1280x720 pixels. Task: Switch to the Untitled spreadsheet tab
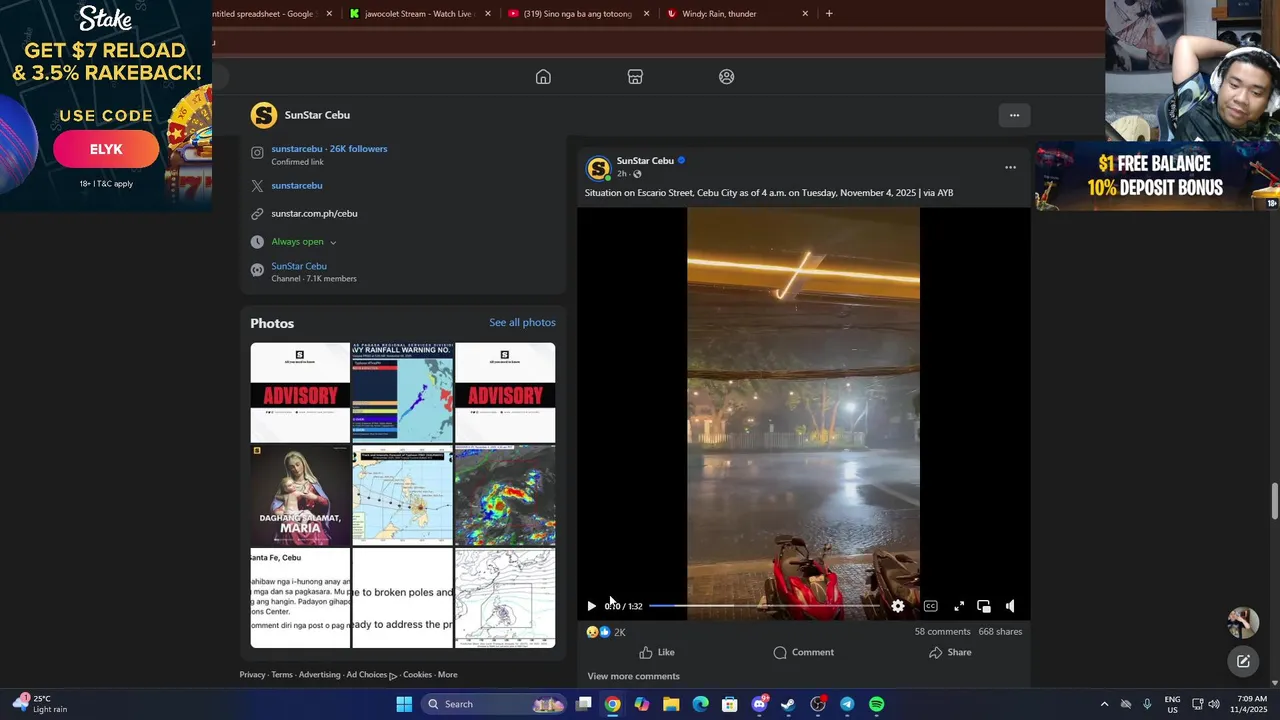270,14
